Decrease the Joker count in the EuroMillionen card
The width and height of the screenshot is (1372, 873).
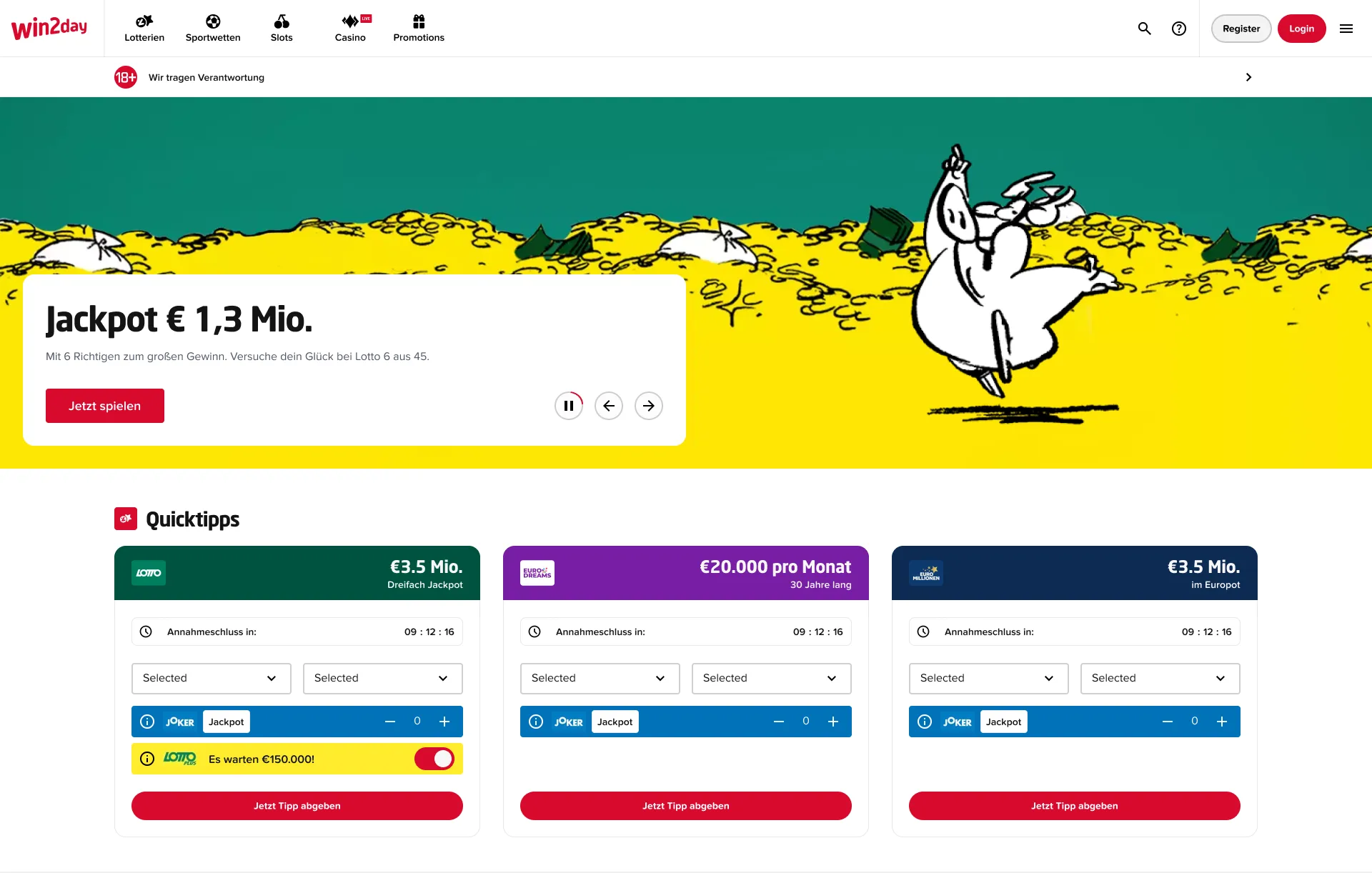click(x=1167, y=722)
